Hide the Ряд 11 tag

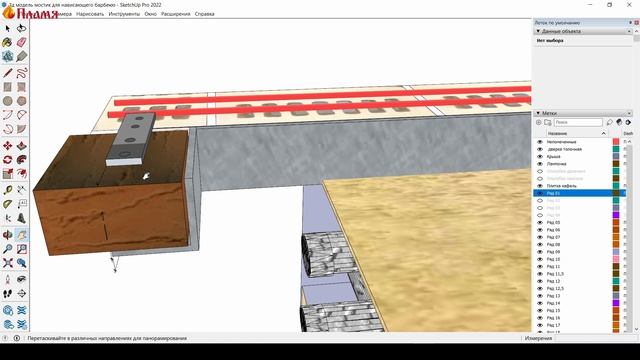[x=540, y=267]
